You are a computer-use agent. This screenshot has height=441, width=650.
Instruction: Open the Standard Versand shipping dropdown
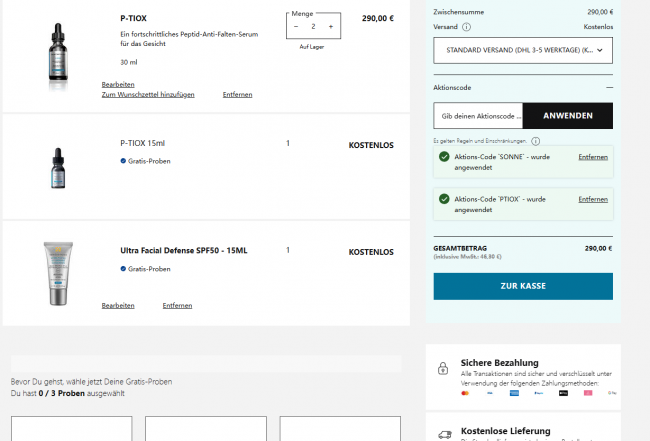coord(523,50)
